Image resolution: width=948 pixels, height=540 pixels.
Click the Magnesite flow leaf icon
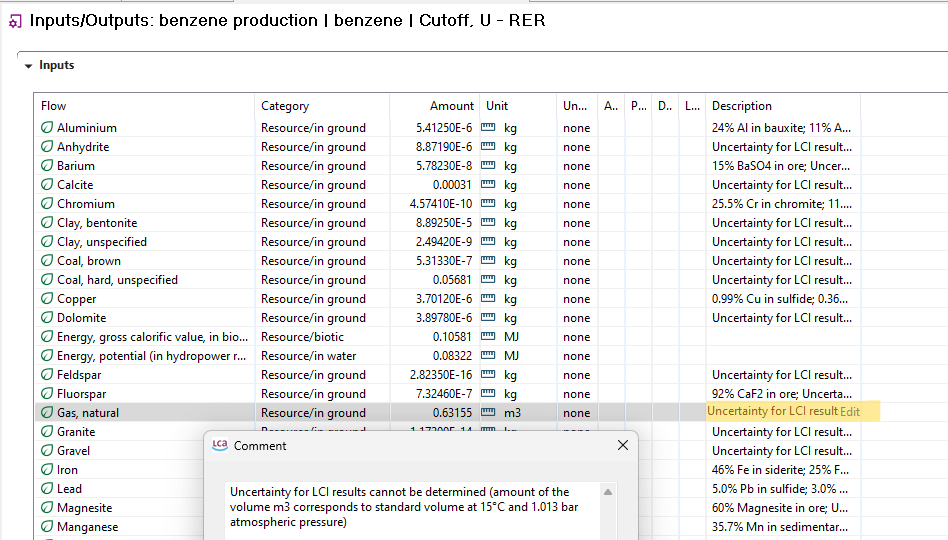pos(47,508)
